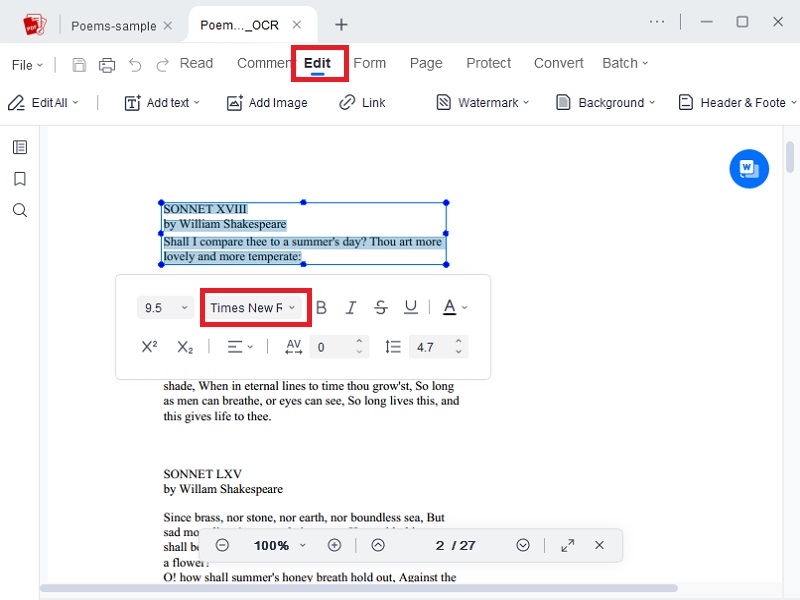Screen dimensions: 800x600
Task: Undo the last action
Action: pyautogui.click(x=135, y=65)
